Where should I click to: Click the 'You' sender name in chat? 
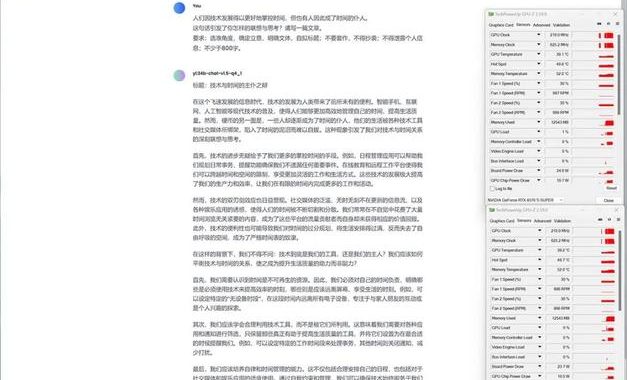click(196, 6)
